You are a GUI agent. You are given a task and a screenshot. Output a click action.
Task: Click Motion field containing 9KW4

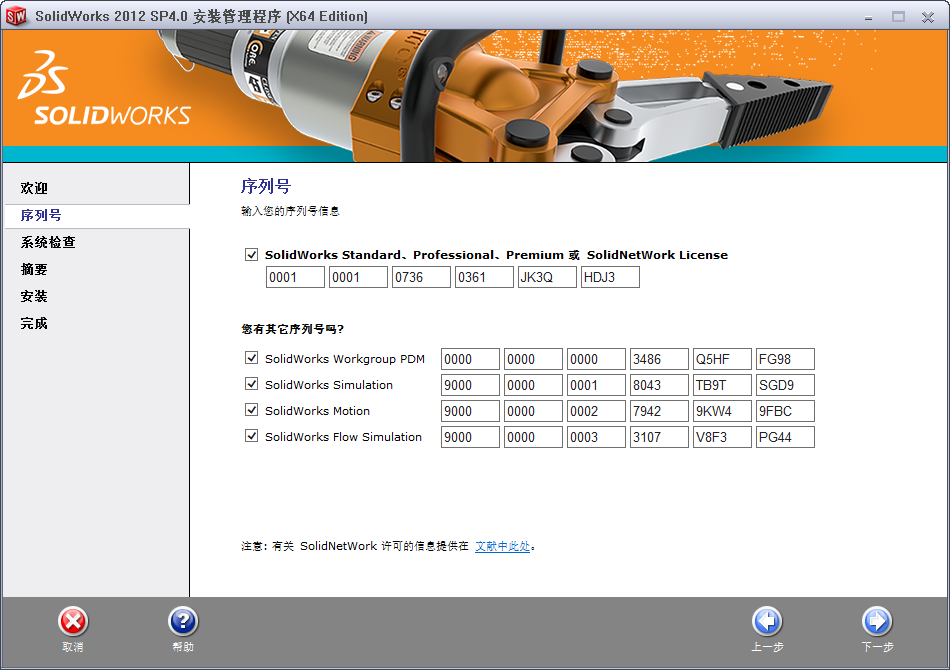[722, 411]
